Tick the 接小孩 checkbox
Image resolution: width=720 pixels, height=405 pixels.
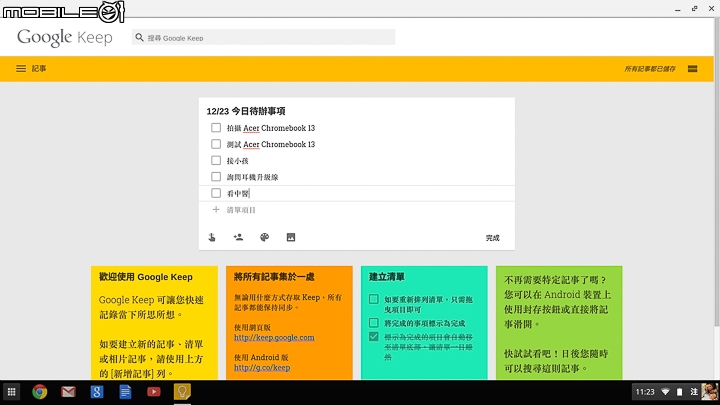216,160
